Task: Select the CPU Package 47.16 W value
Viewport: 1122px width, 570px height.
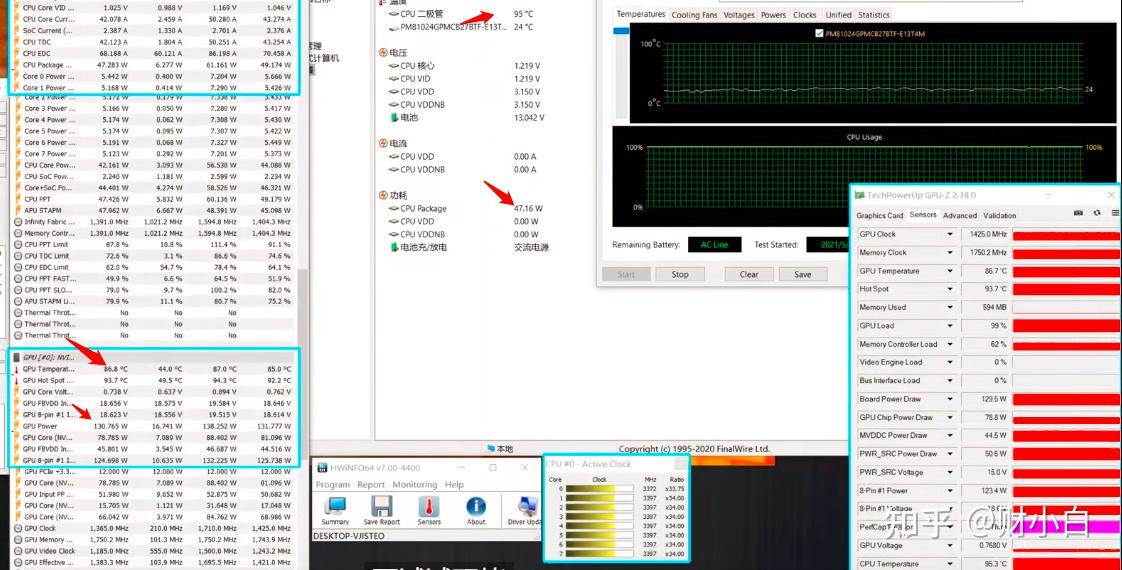Action: 528,208
